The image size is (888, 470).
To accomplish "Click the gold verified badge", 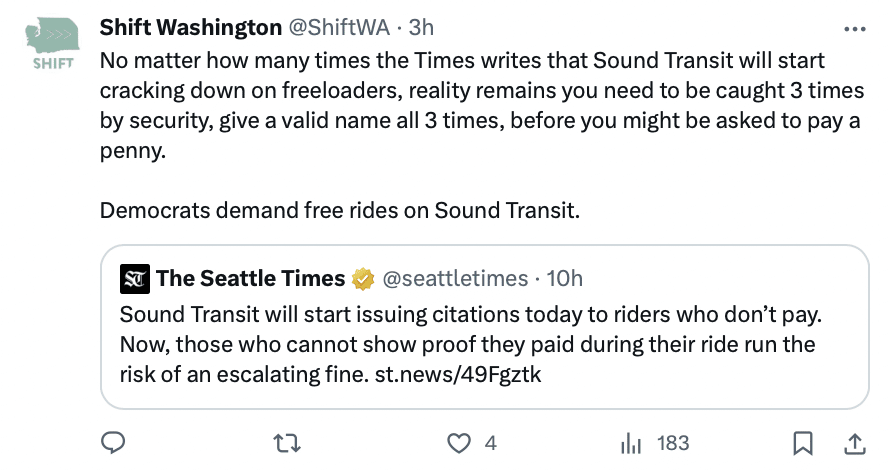I will point(364,278).
